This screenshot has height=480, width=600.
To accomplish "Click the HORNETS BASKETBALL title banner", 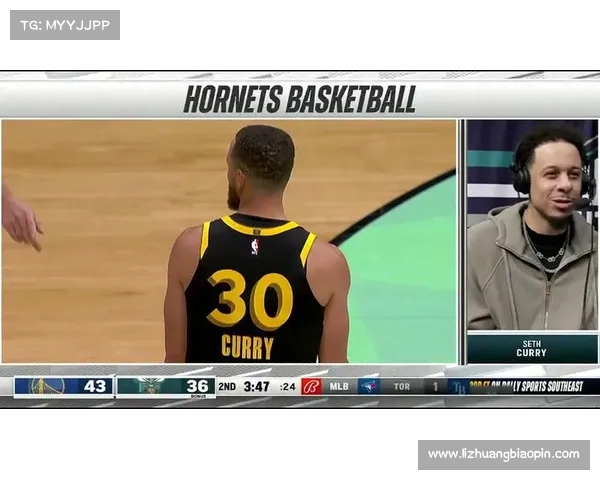I will point(300,100).
